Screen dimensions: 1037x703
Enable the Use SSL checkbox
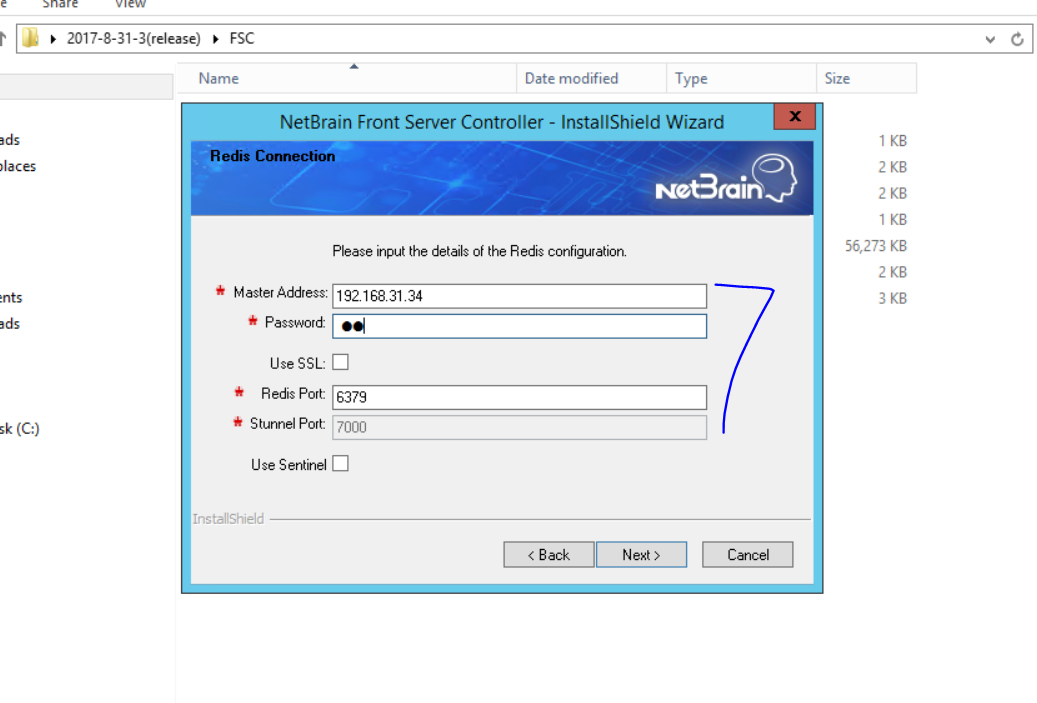pos(341,362)
